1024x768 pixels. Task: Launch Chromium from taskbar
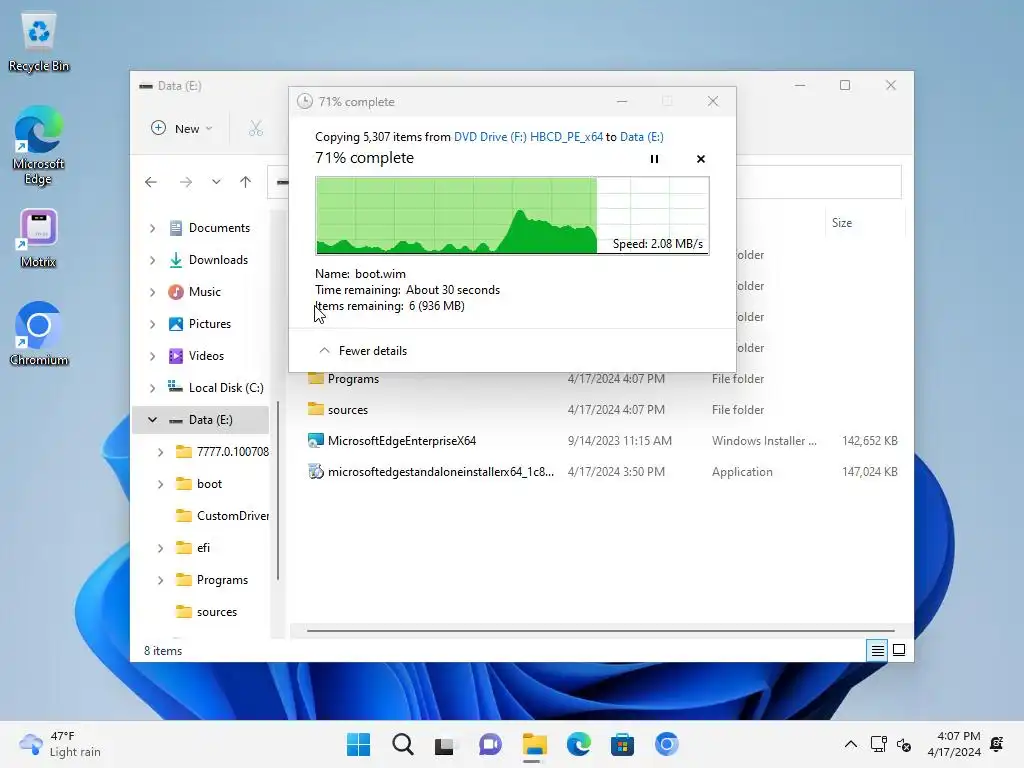click(667, 744)
